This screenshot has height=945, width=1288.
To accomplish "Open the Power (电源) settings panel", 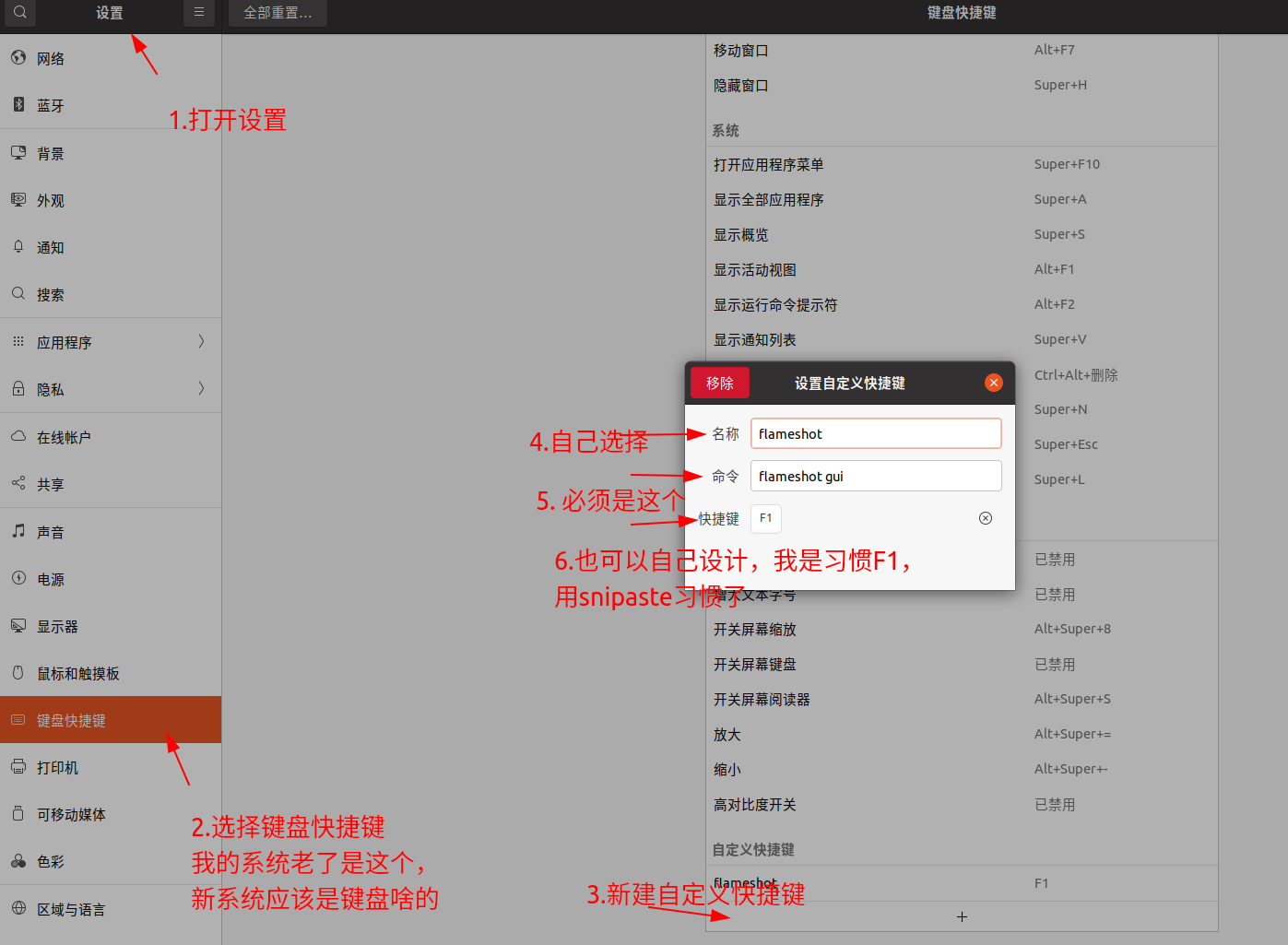I will click(x=51, y=578).
